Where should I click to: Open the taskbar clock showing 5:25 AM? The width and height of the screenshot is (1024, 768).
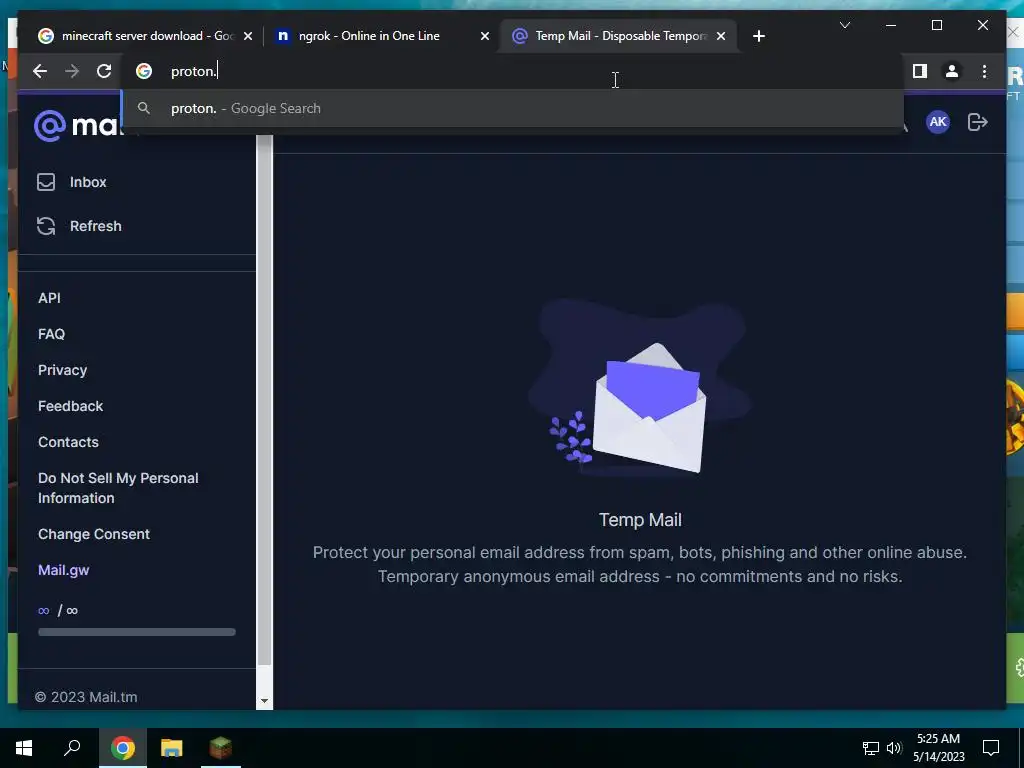938,748
